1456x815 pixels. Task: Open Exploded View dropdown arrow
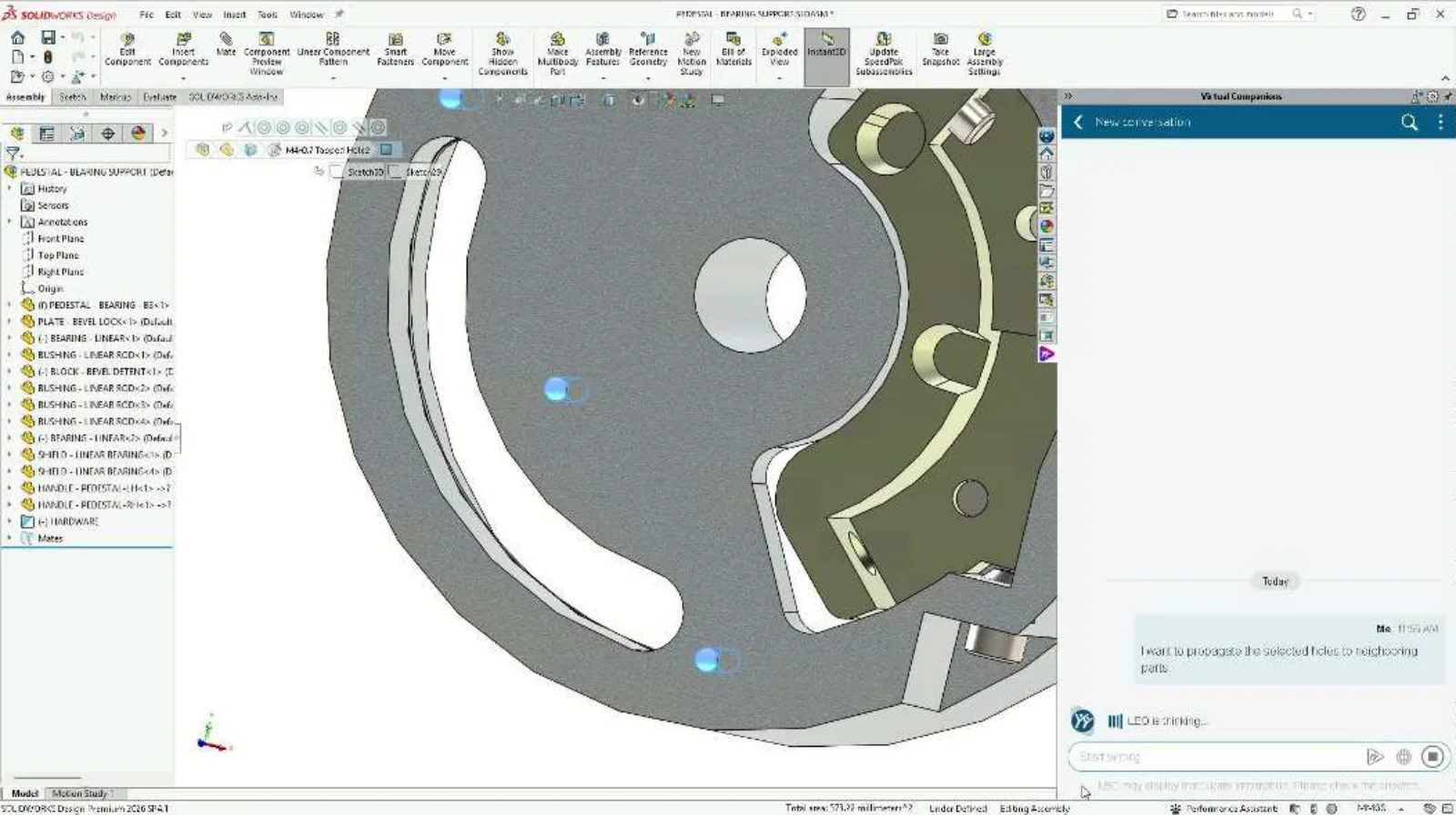click(779, 78)
